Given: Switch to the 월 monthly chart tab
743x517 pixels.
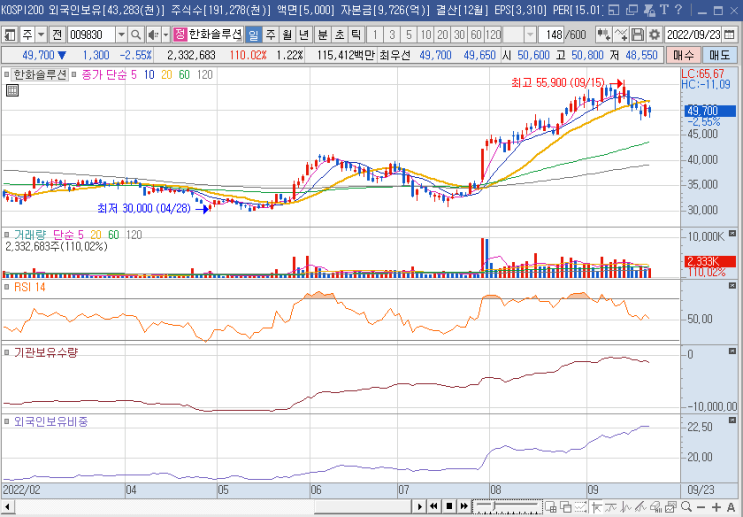Looking at the screenshot, I should point(287,34).
